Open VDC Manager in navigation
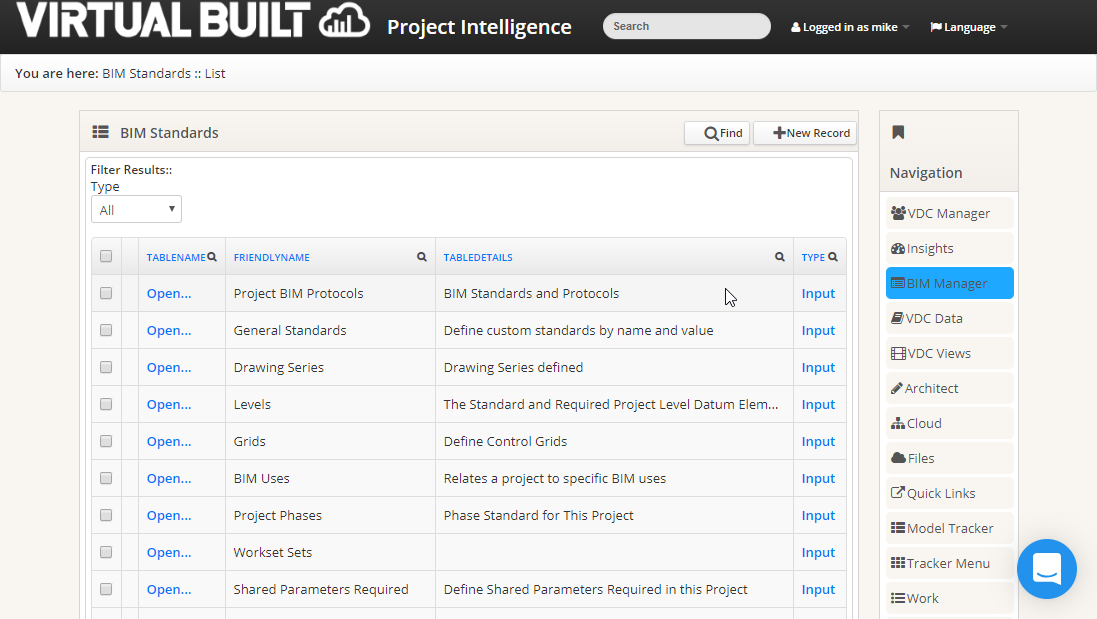Screen dimensions: 1097x619 949,213
